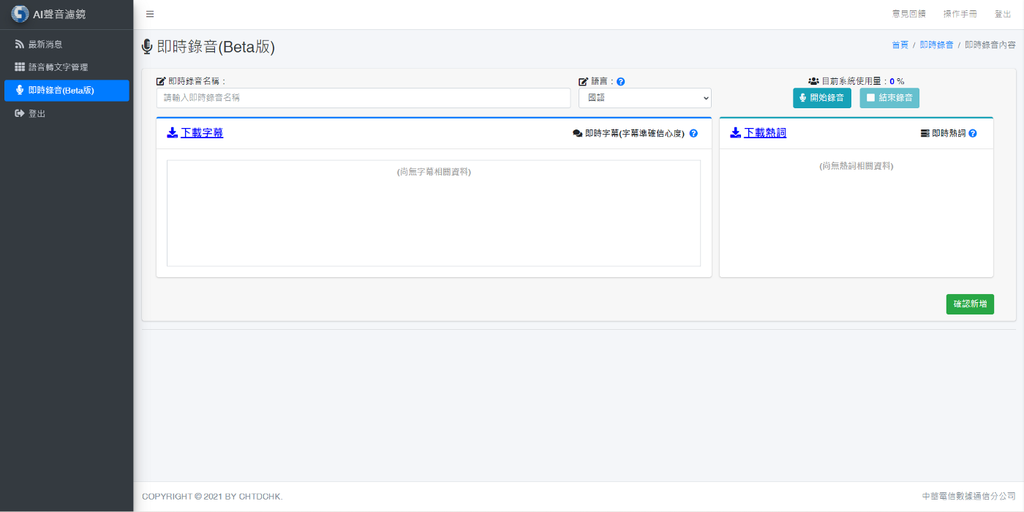This screenshot has height=512, width=1024.
Task: Click the RSS icon beside 最新消息
Action: click(20, 44)
